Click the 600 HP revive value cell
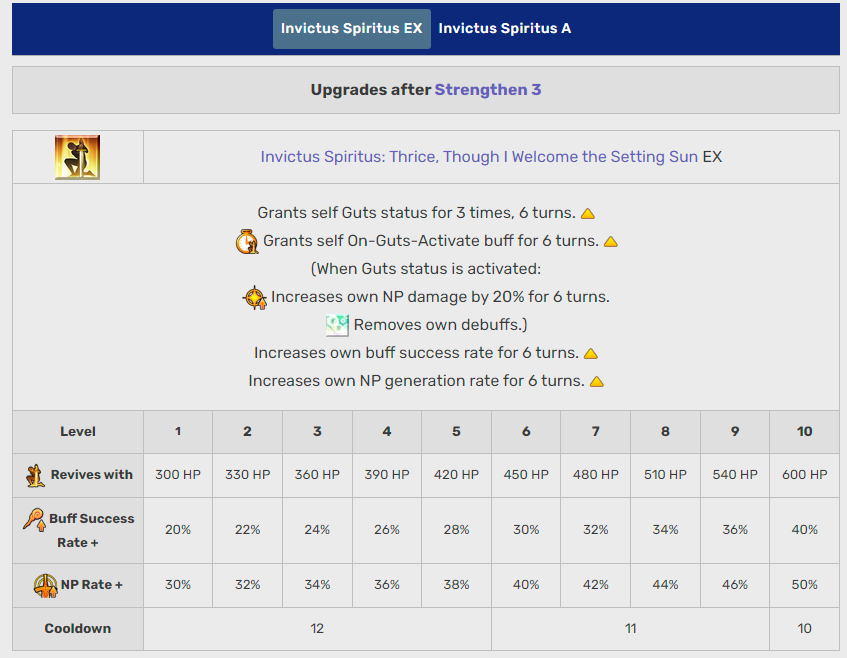Viewport: 847px width, 658px height. coord(804,475)
